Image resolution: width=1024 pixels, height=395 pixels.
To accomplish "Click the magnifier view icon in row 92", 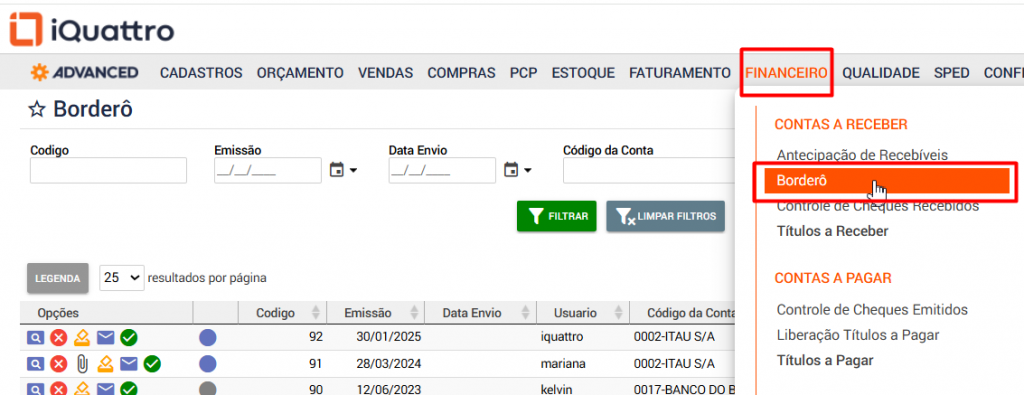I will point(35,338).
